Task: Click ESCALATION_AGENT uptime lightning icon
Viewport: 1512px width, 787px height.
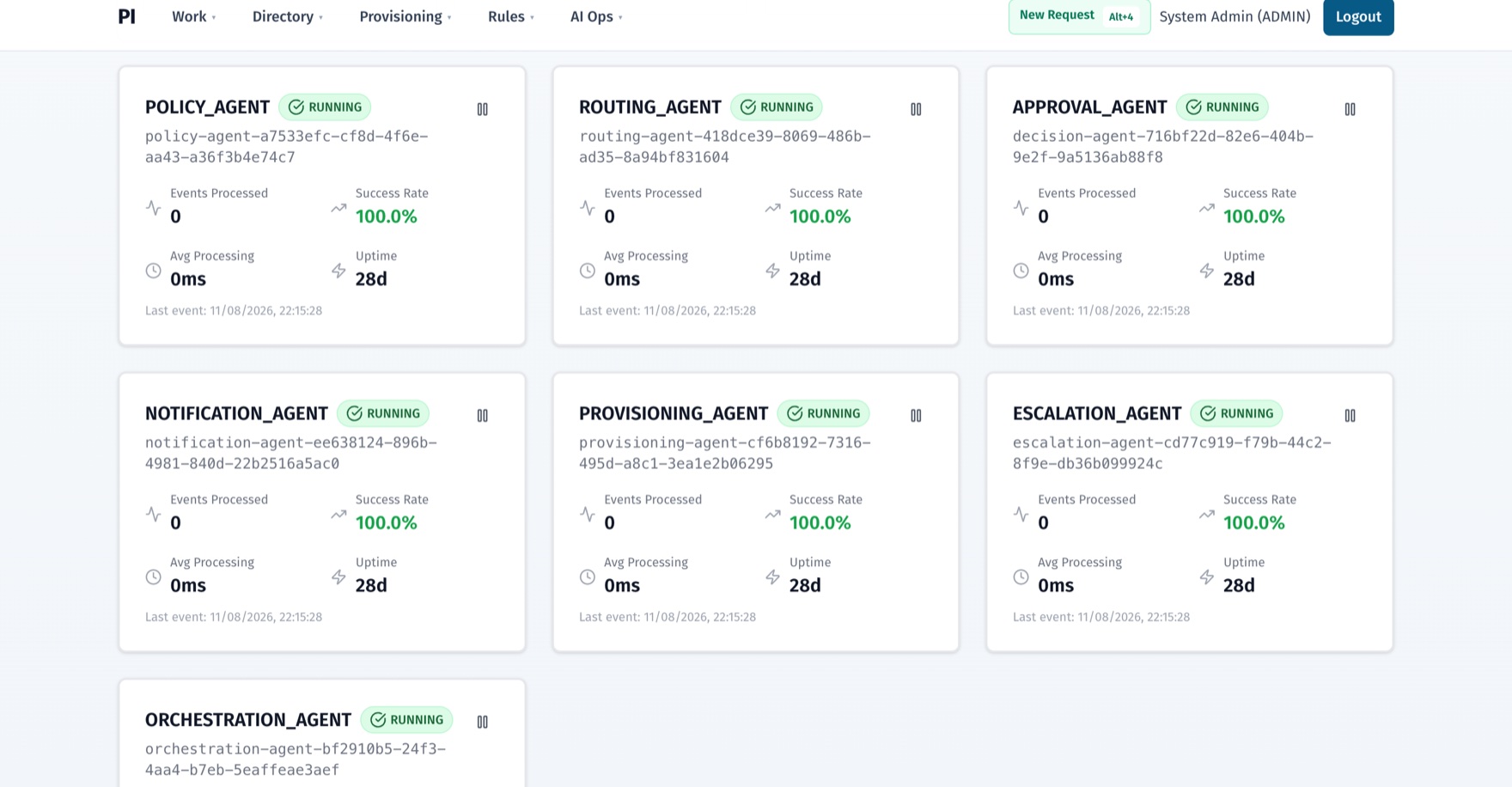Action: (1206, 577)
